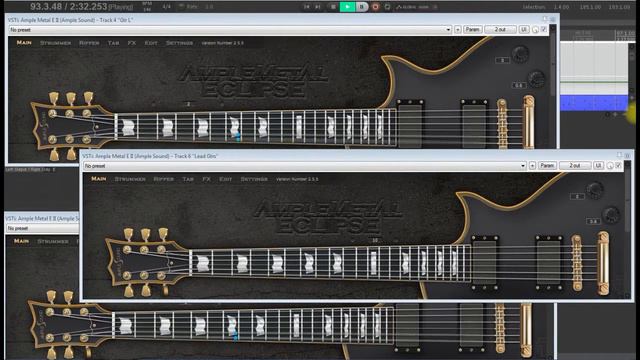
Task: Click the 0.8 value box in Gtr L window
Action: pos(518,85)
